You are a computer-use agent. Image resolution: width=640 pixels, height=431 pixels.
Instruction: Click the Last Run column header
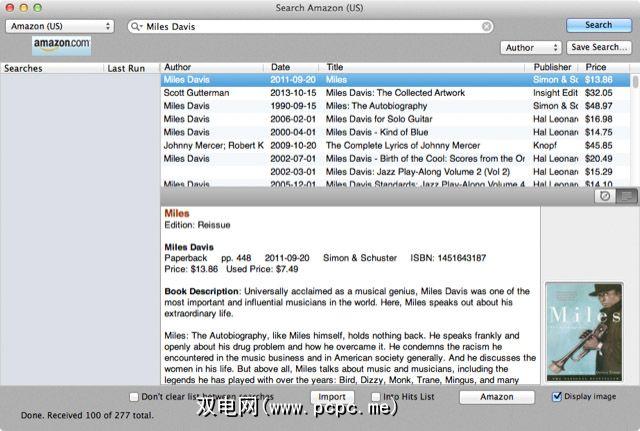tap(131, 68)
